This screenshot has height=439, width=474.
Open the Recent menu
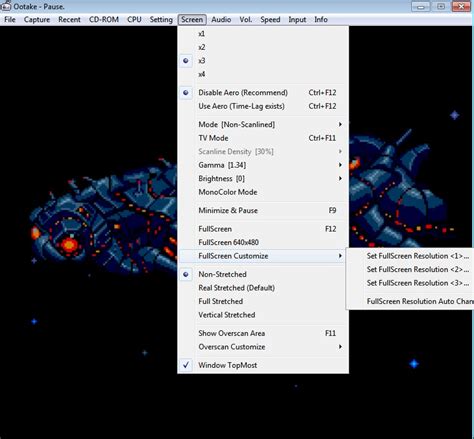[x=69, y=20]
